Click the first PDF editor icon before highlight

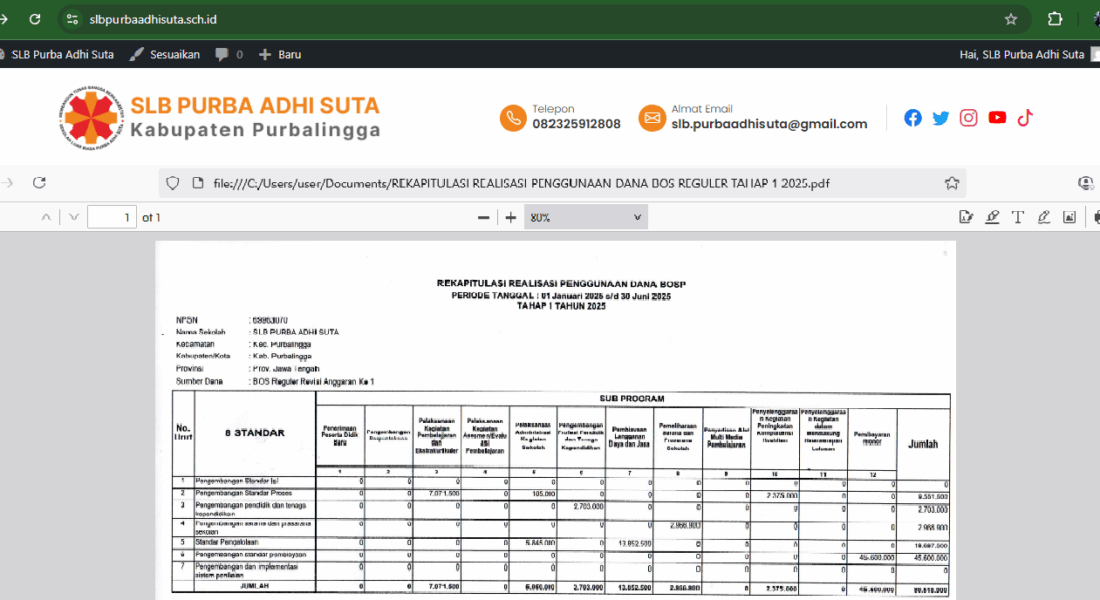[x=966, y=218]
